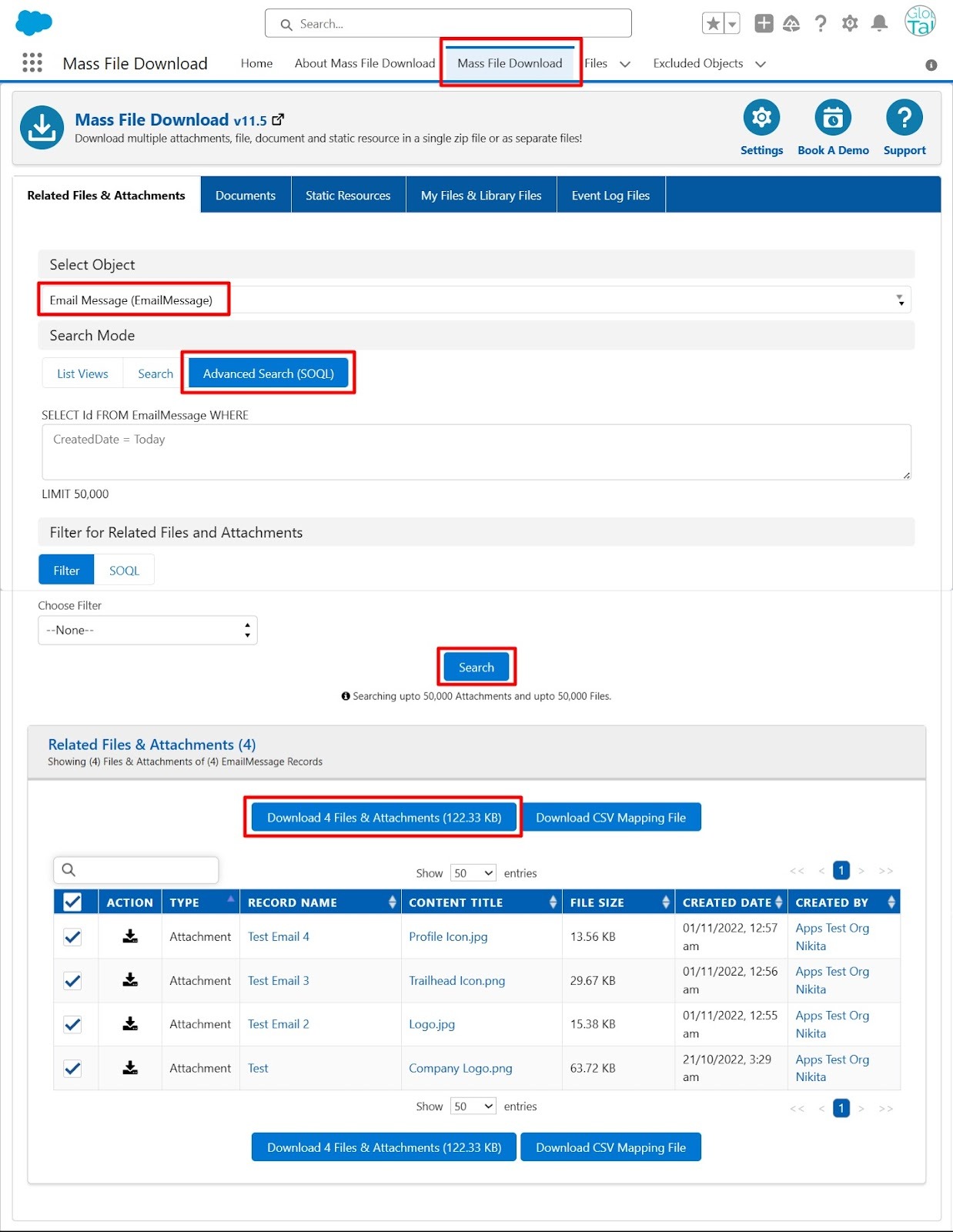Uncheck the Test Email 3 row checkbox
953x1232 pixels.
pyautogui.click(x=72, y=981)
